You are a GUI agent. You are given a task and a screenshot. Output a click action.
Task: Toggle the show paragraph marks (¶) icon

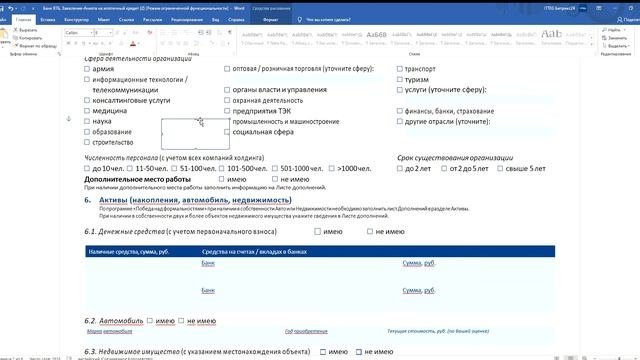coord(230,33)
